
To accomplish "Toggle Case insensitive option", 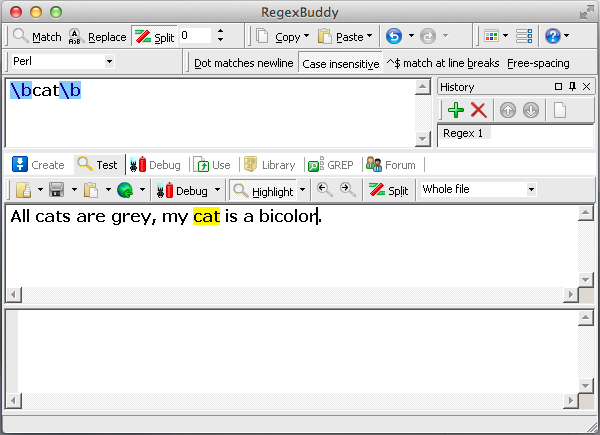I will 341,64.
